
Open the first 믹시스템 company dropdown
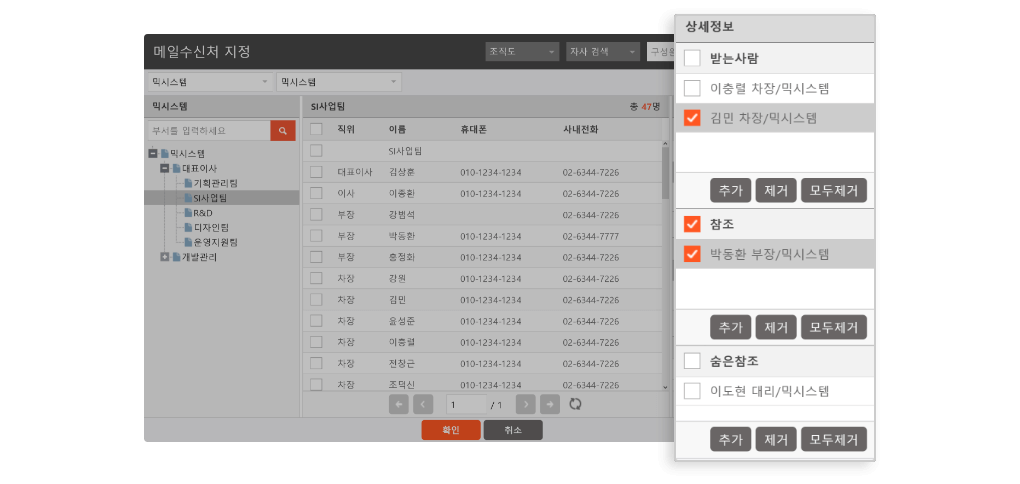click(209, 82)
